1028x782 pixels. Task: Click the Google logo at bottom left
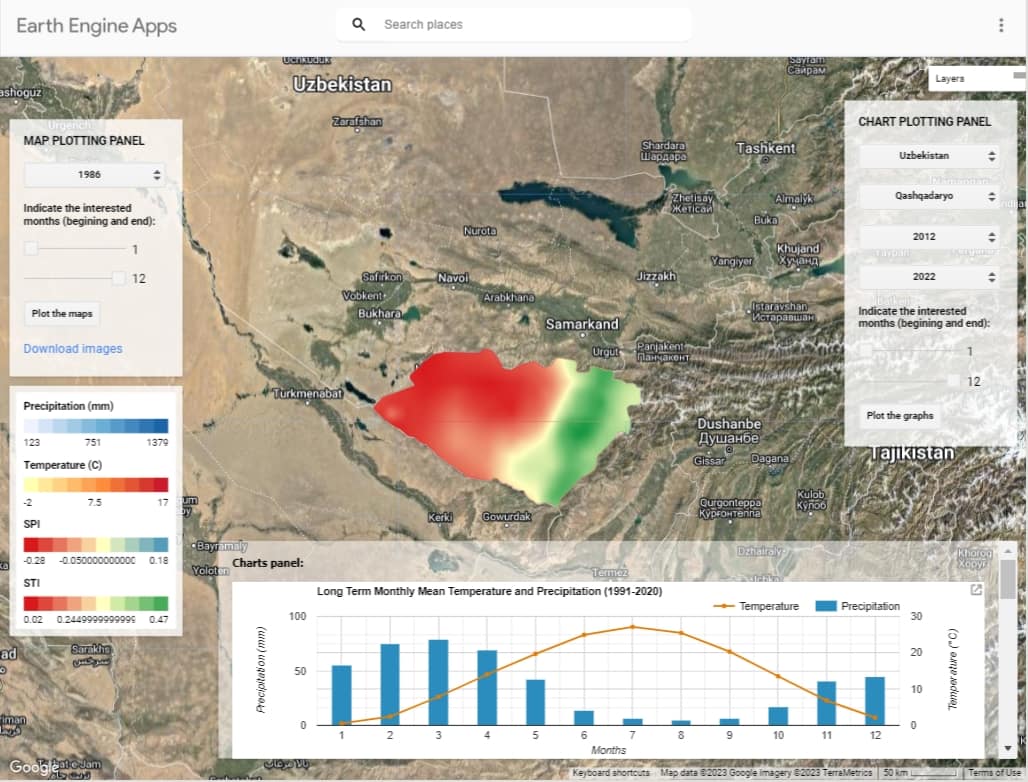coord(35,766)
